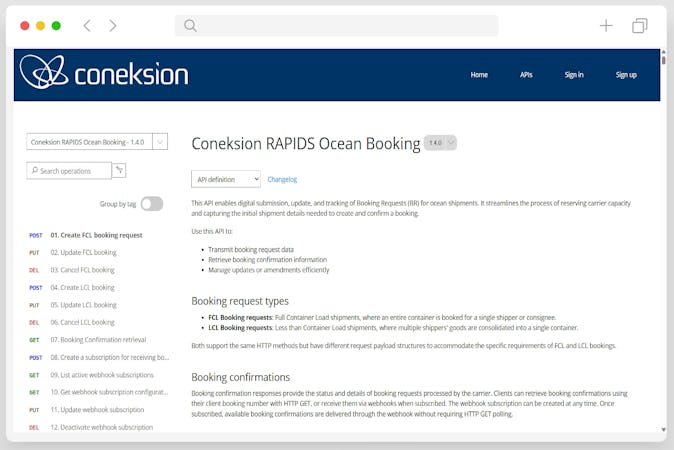This screenshot has height=450, width=674.
Task: Click Sign up in the header
Action: coord(626,75)
